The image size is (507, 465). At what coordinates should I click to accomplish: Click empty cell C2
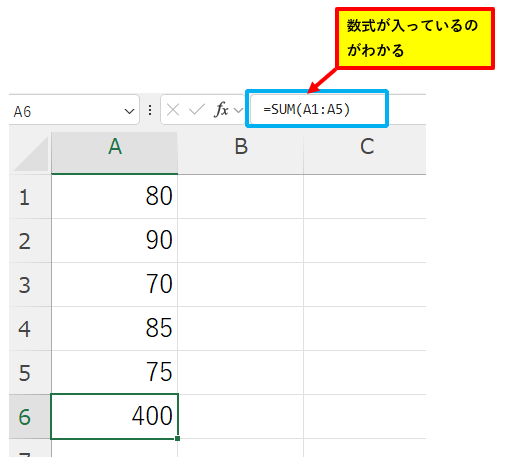click(x=365, y=241)
